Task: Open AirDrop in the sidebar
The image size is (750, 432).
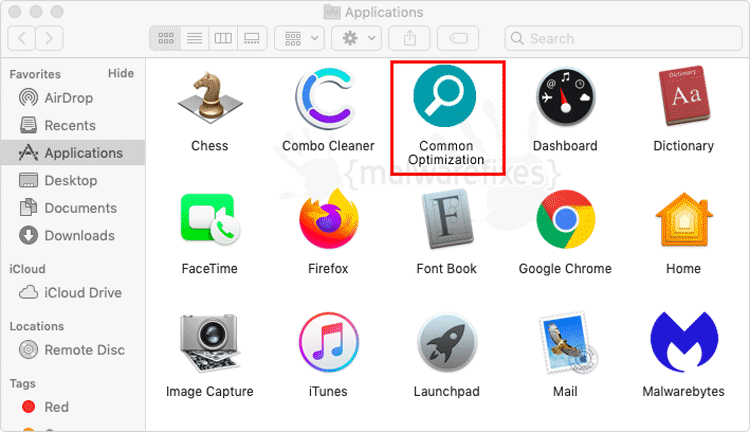Action: click(72, 98)
